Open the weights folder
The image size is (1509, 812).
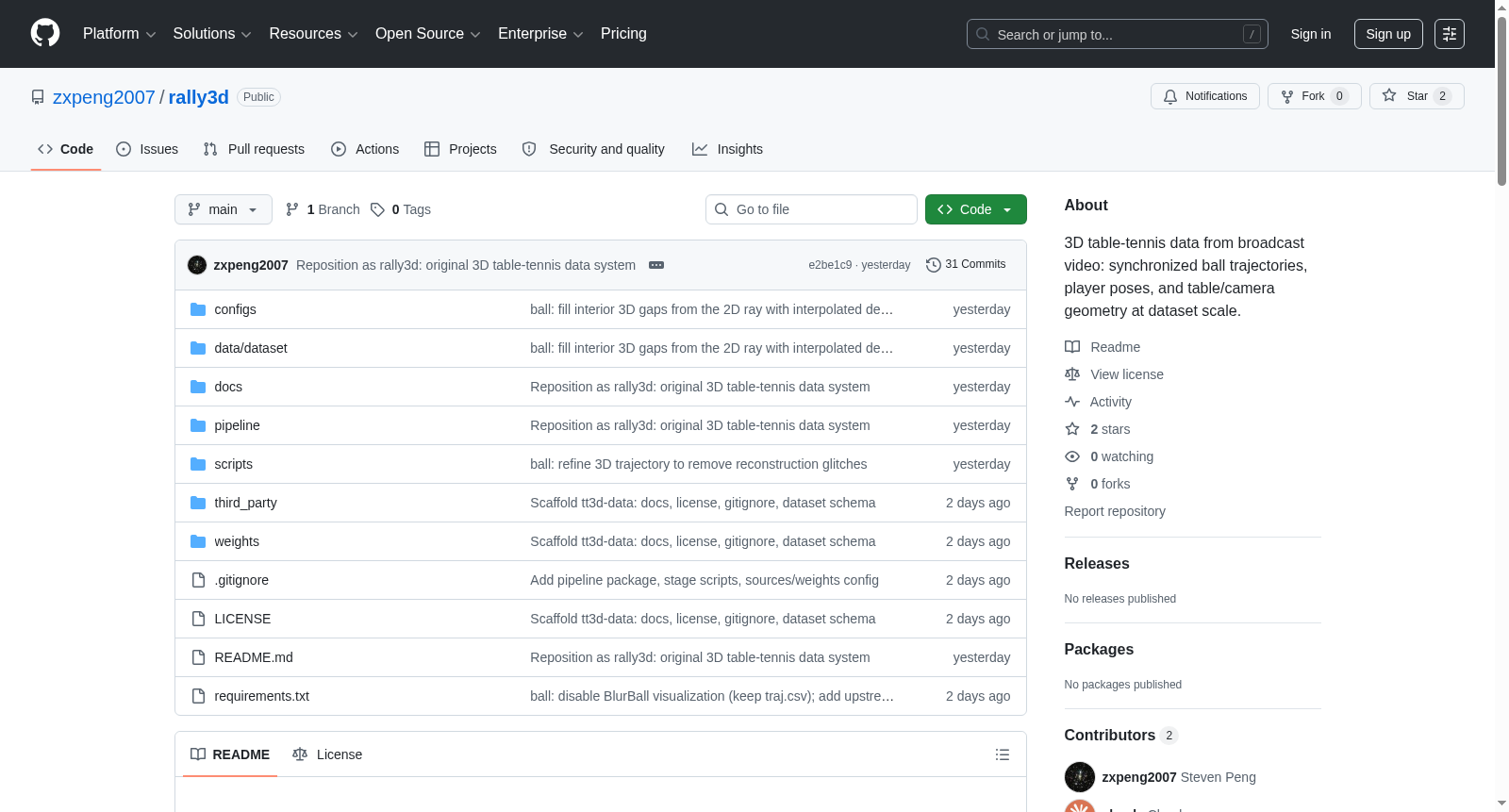pos(237,541)
